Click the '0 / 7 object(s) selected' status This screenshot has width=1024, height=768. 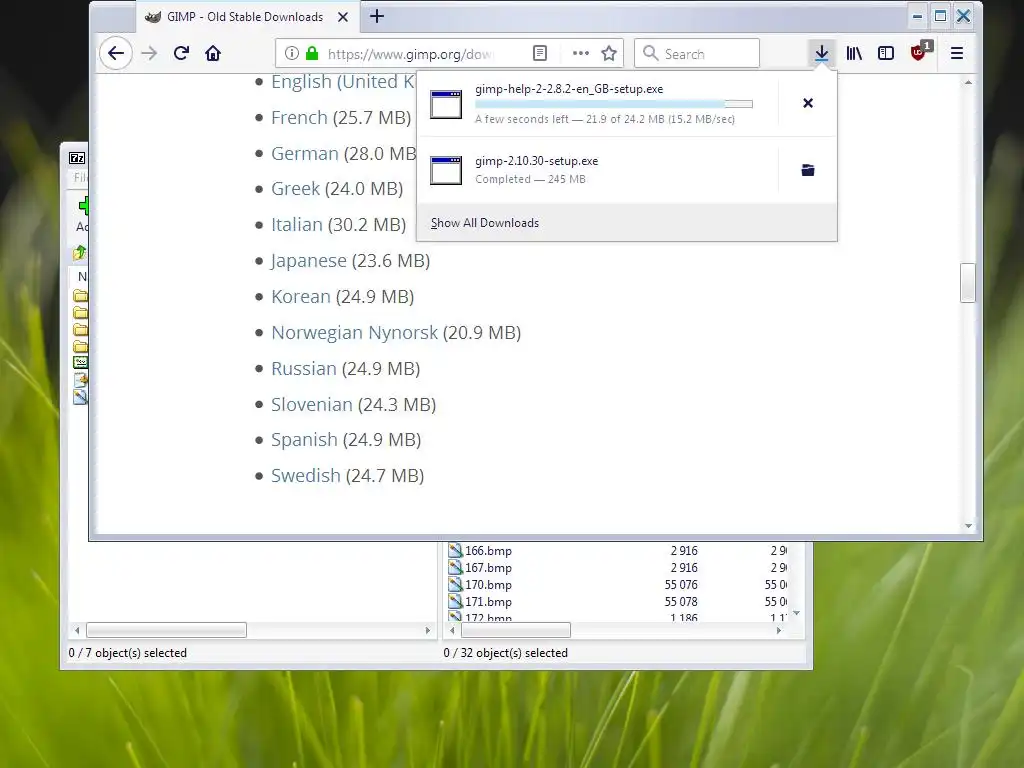pos(127,653)
